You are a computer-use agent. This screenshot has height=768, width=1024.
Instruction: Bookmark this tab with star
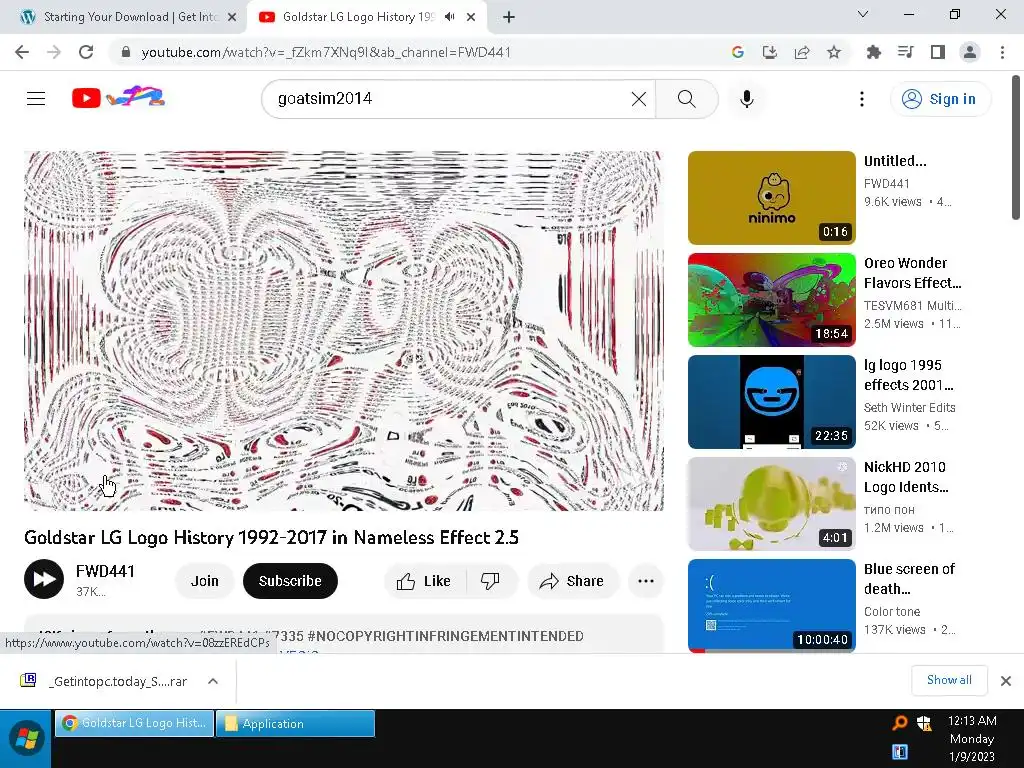point(834,52)
